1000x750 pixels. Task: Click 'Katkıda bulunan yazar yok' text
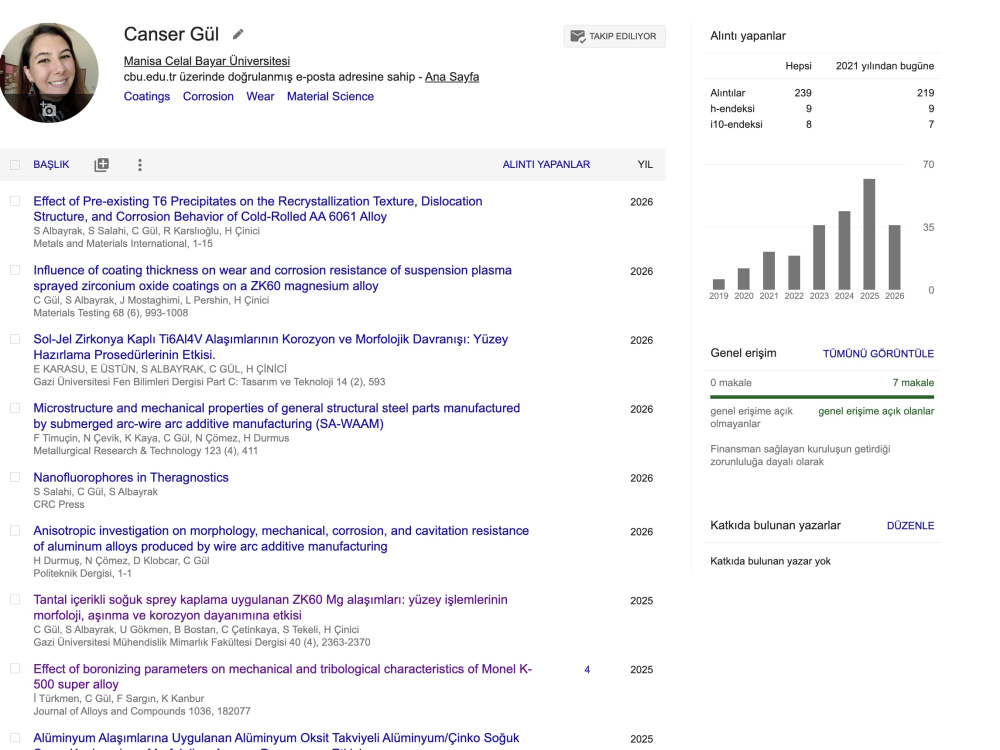click(770, 561)
